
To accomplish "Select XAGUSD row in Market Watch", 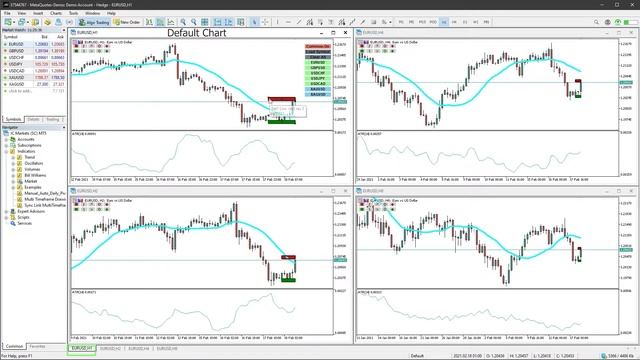I will click(33, 84).
